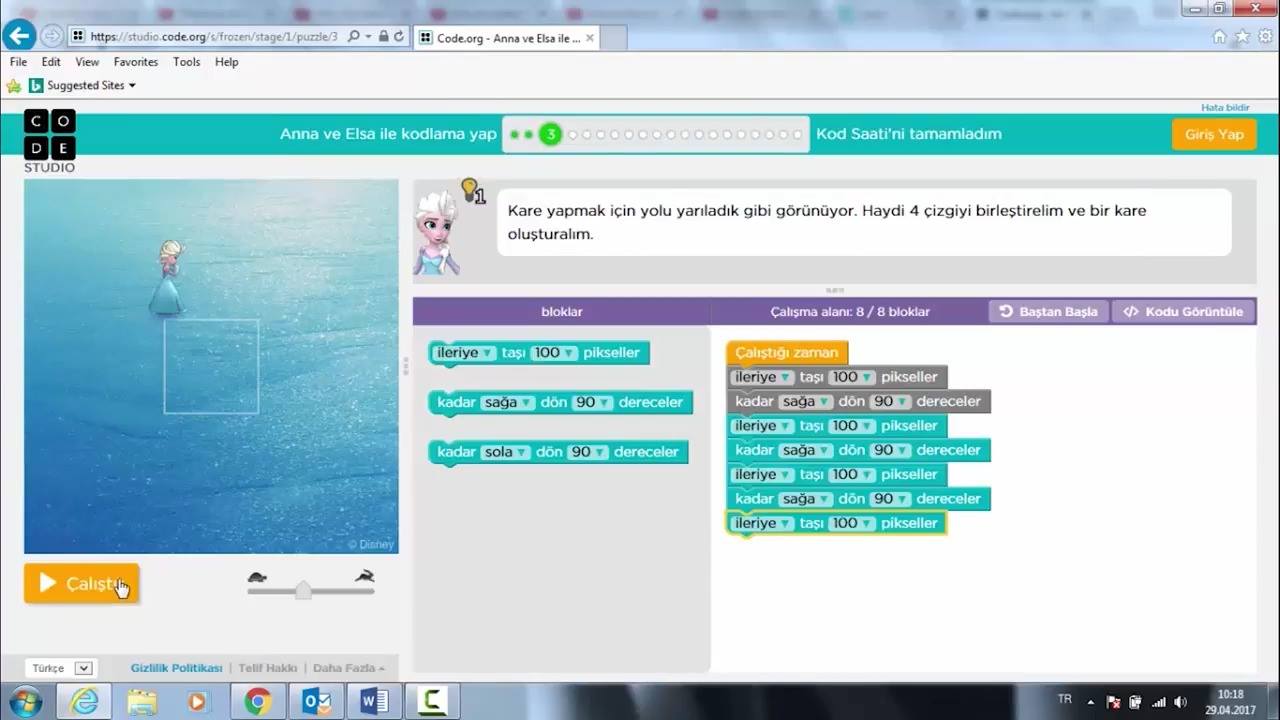The height and width of the screenshot is (720, 1280).
Task: Click the Kodu Görüntüle button
Action: click(1183, 312)
